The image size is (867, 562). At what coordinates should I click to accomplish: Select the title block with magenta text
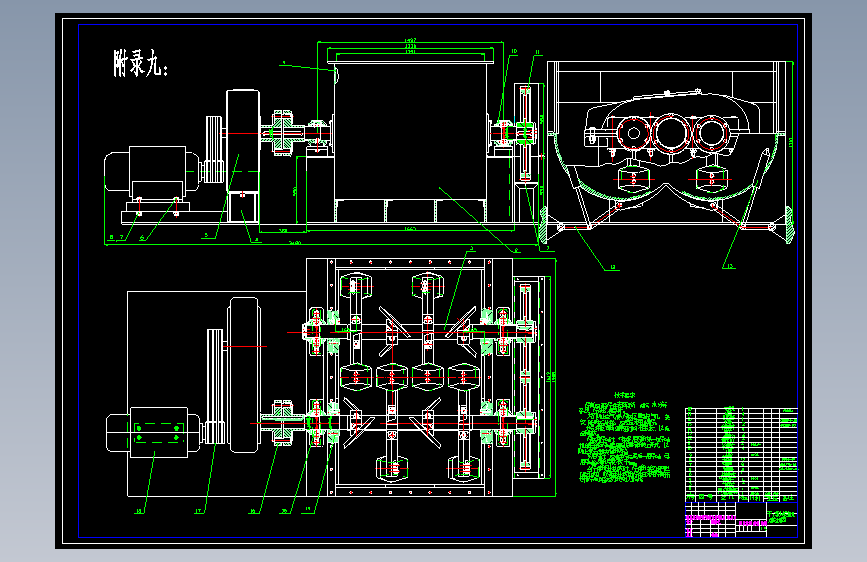pyautogui.click(x=741, y=519)
